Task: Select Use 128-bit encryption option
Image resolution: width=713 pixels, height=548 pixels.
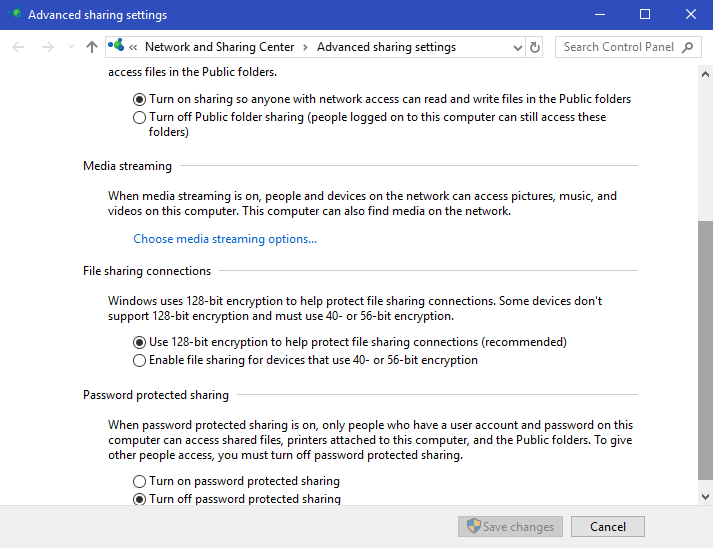Action: click(139, 342)
